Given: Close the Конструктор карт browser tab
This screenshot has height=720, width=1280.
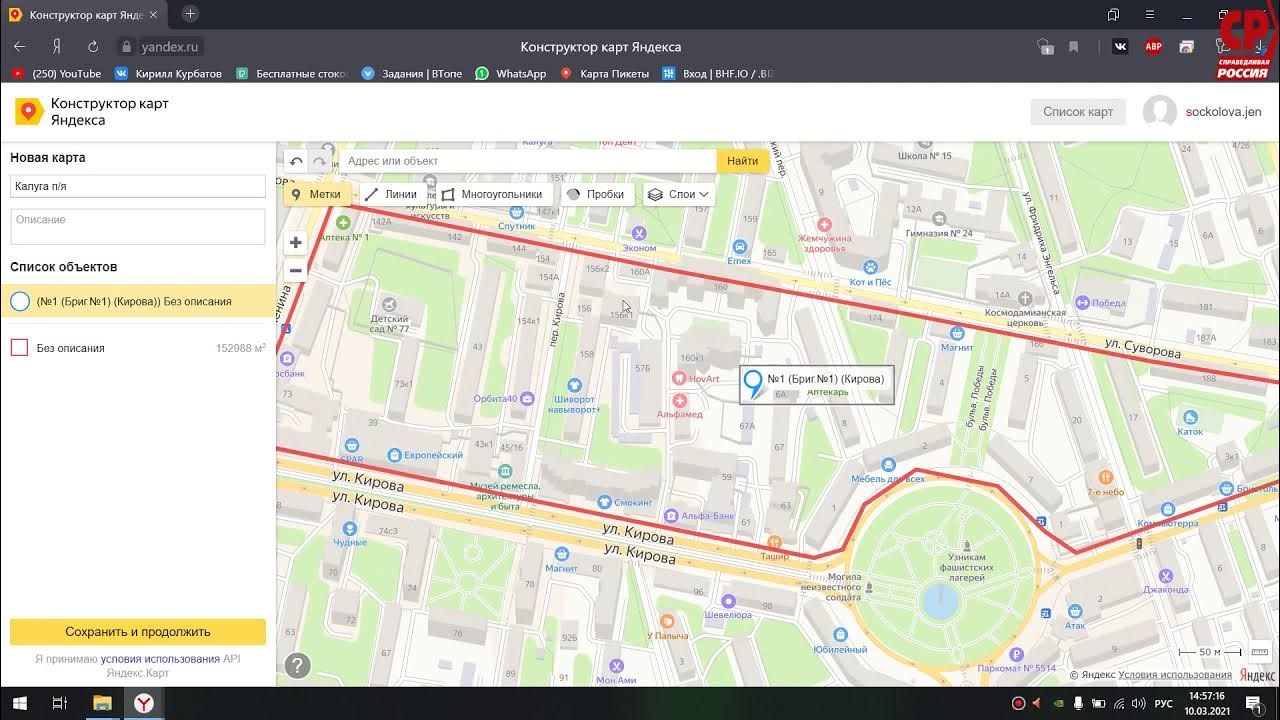Looking at the screenshot, I should click(x=153, y=15).
